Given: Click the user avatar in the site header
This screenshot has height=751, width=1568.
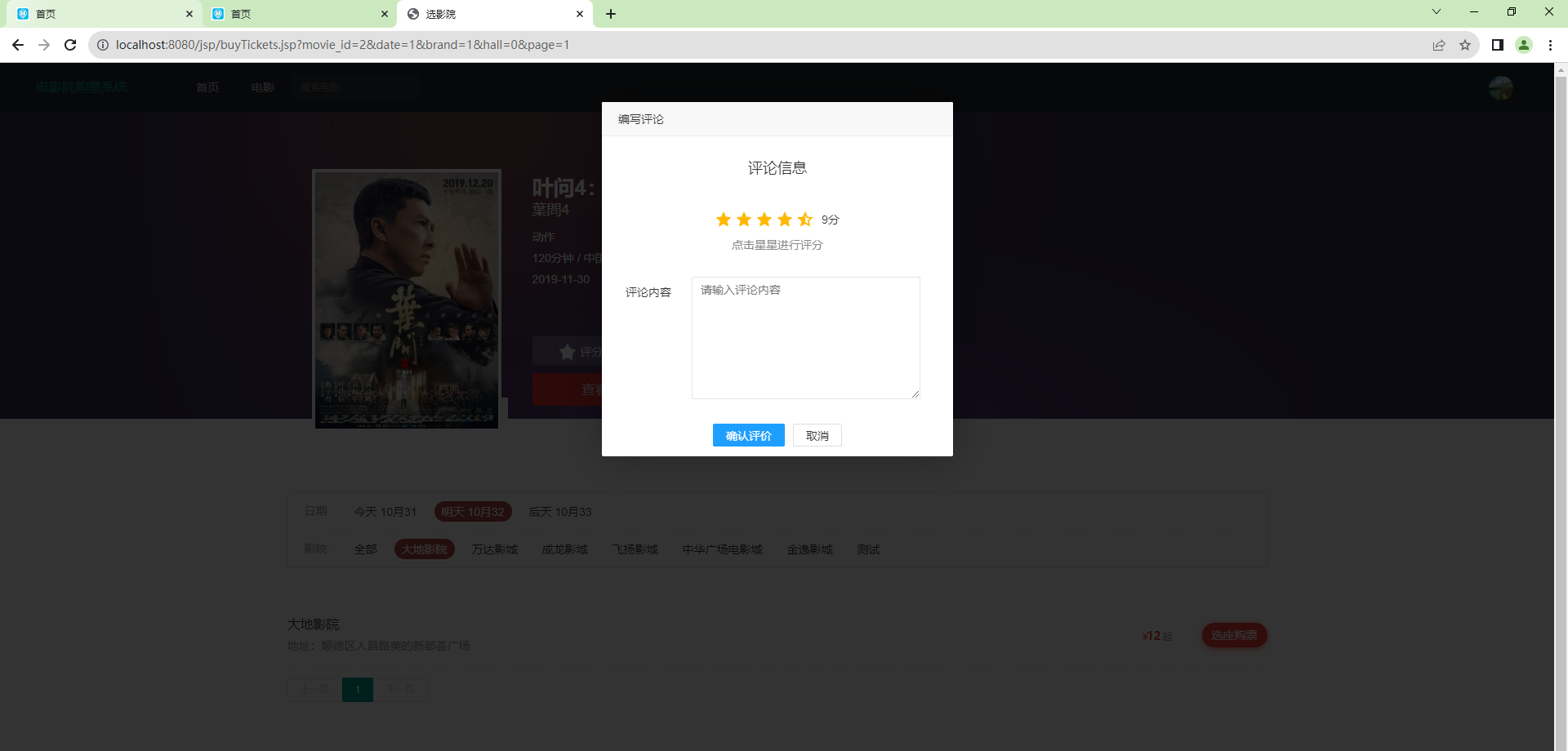Looking at the screenshot, I should pos(1501,87).
